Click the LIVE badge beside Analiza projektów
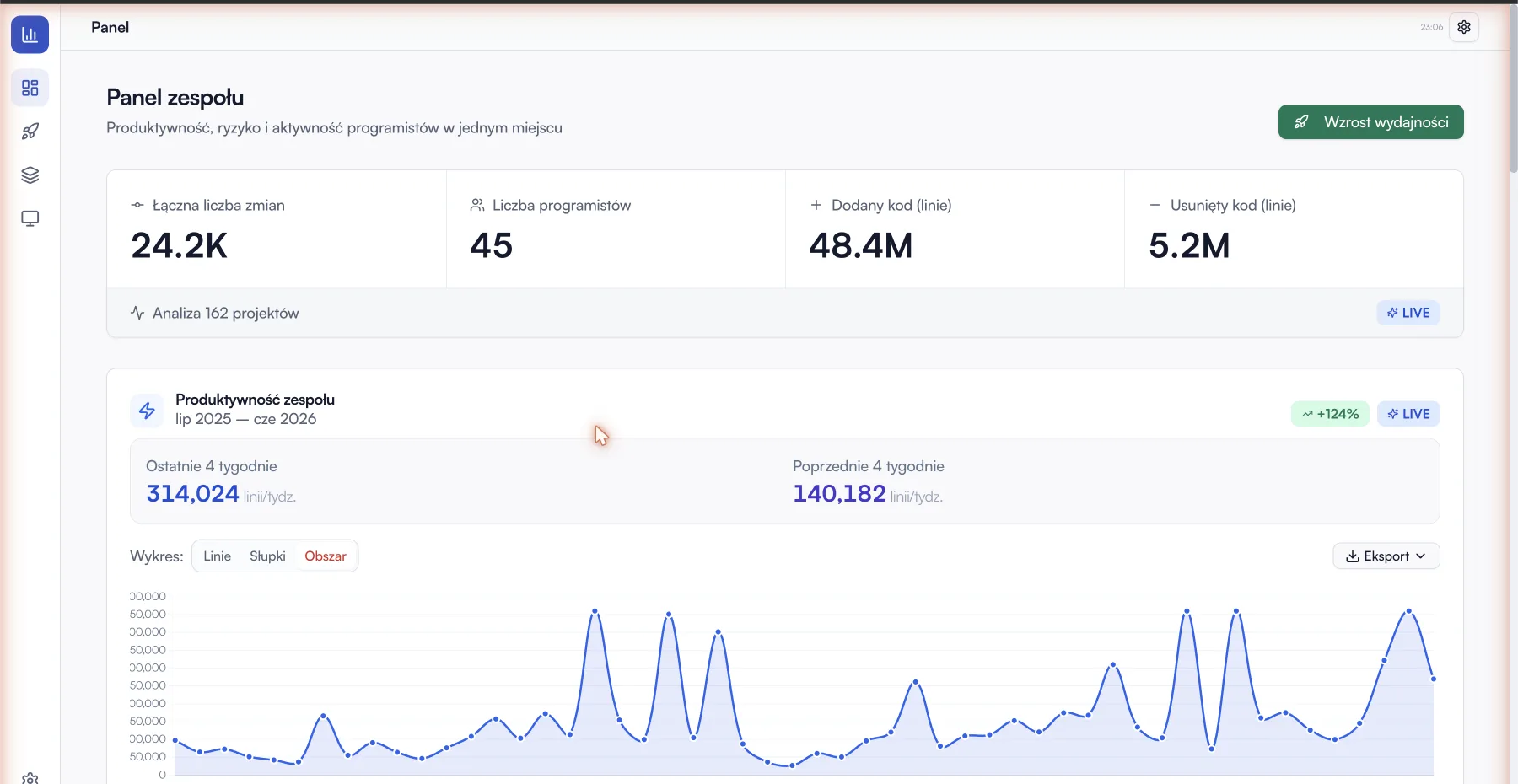1518x784 pixels. [x=1408, y=313]
